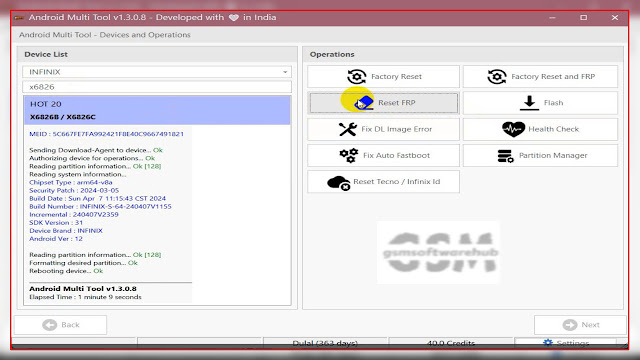The width and height of the screenshot is (640, 360).
Task: Click the Device List panel heading
Action: [46, 54]
